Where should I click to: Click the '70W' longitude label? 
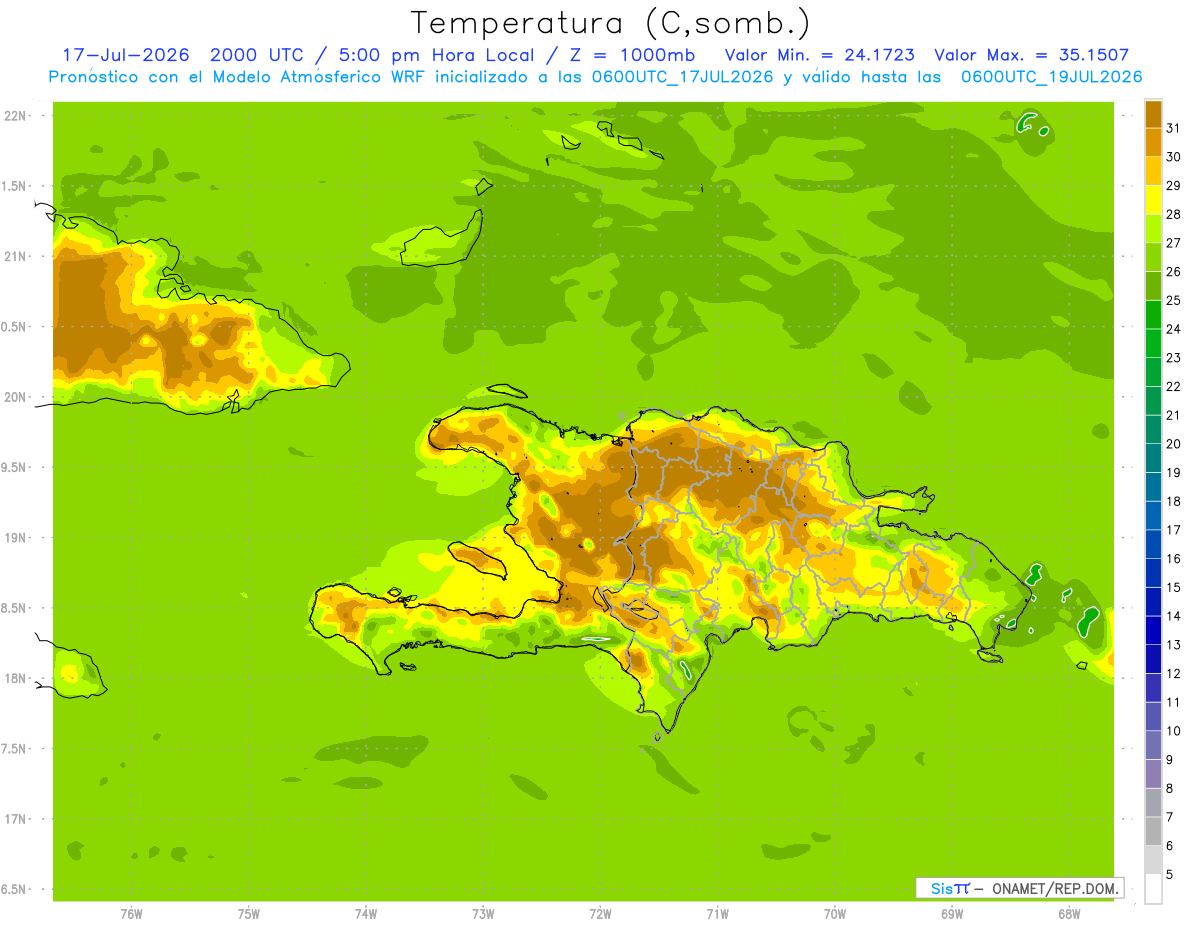click(x=835, y=914)
